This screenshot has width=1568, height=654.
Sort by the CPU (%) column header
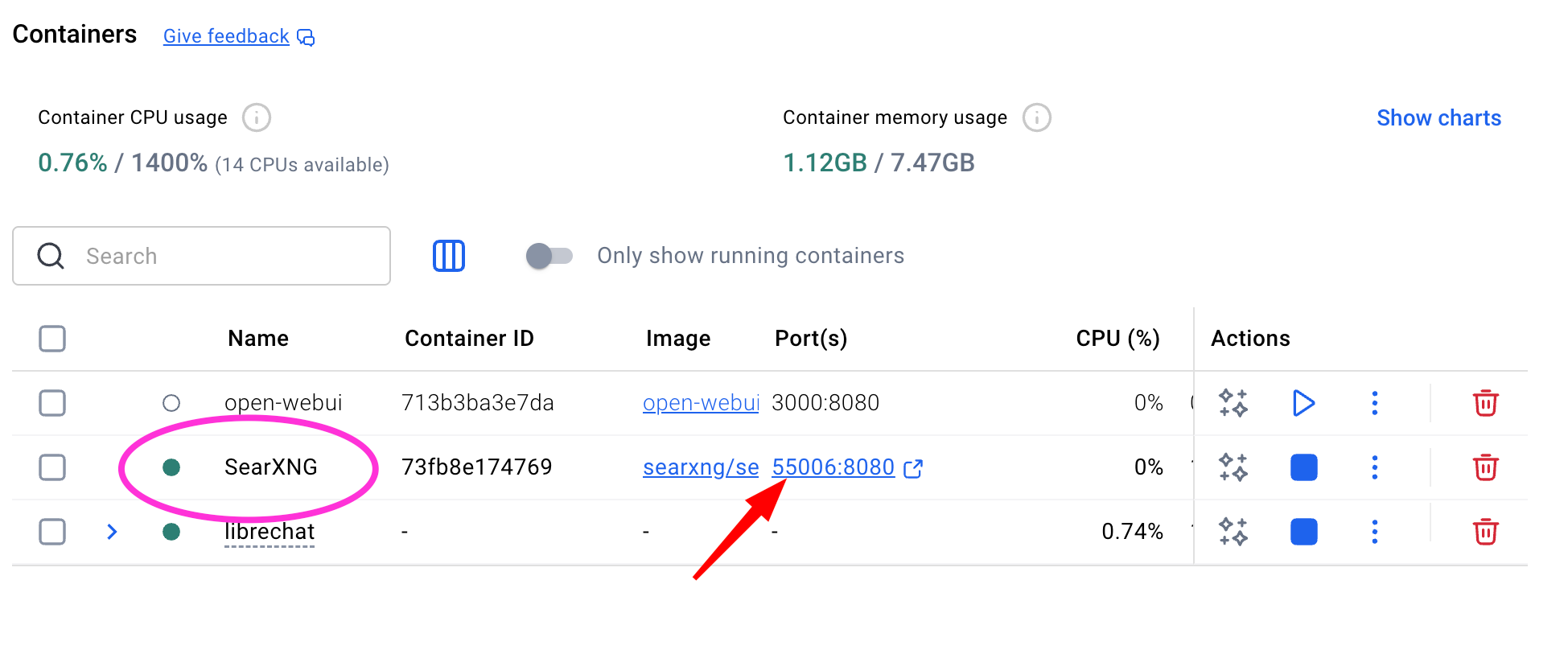pos(1118,339)
